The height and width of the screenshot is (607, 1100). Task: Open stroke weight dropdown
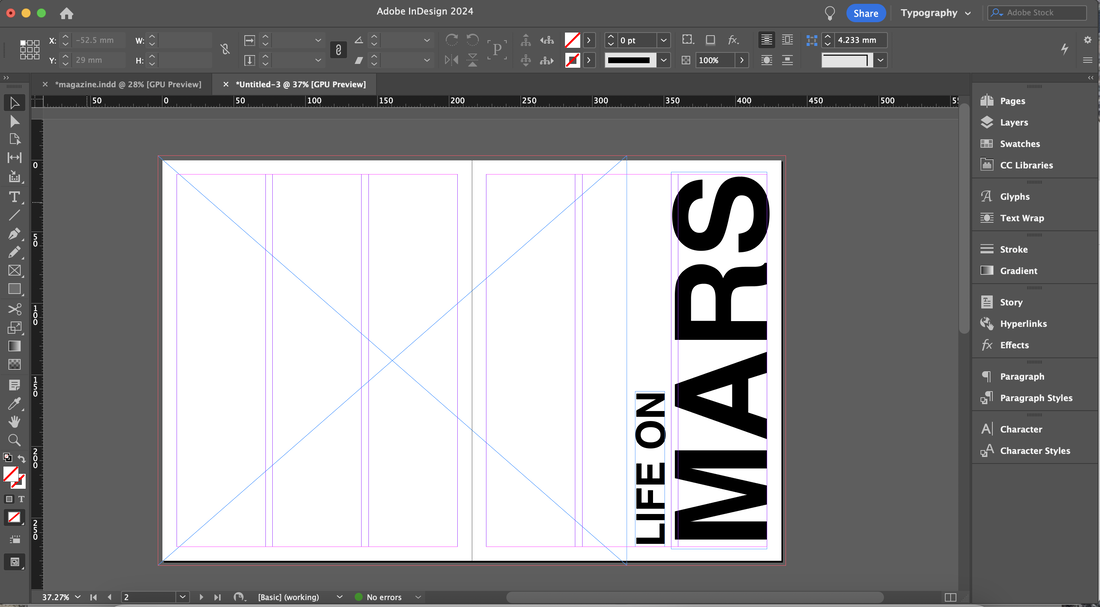(x=664, y=40)
